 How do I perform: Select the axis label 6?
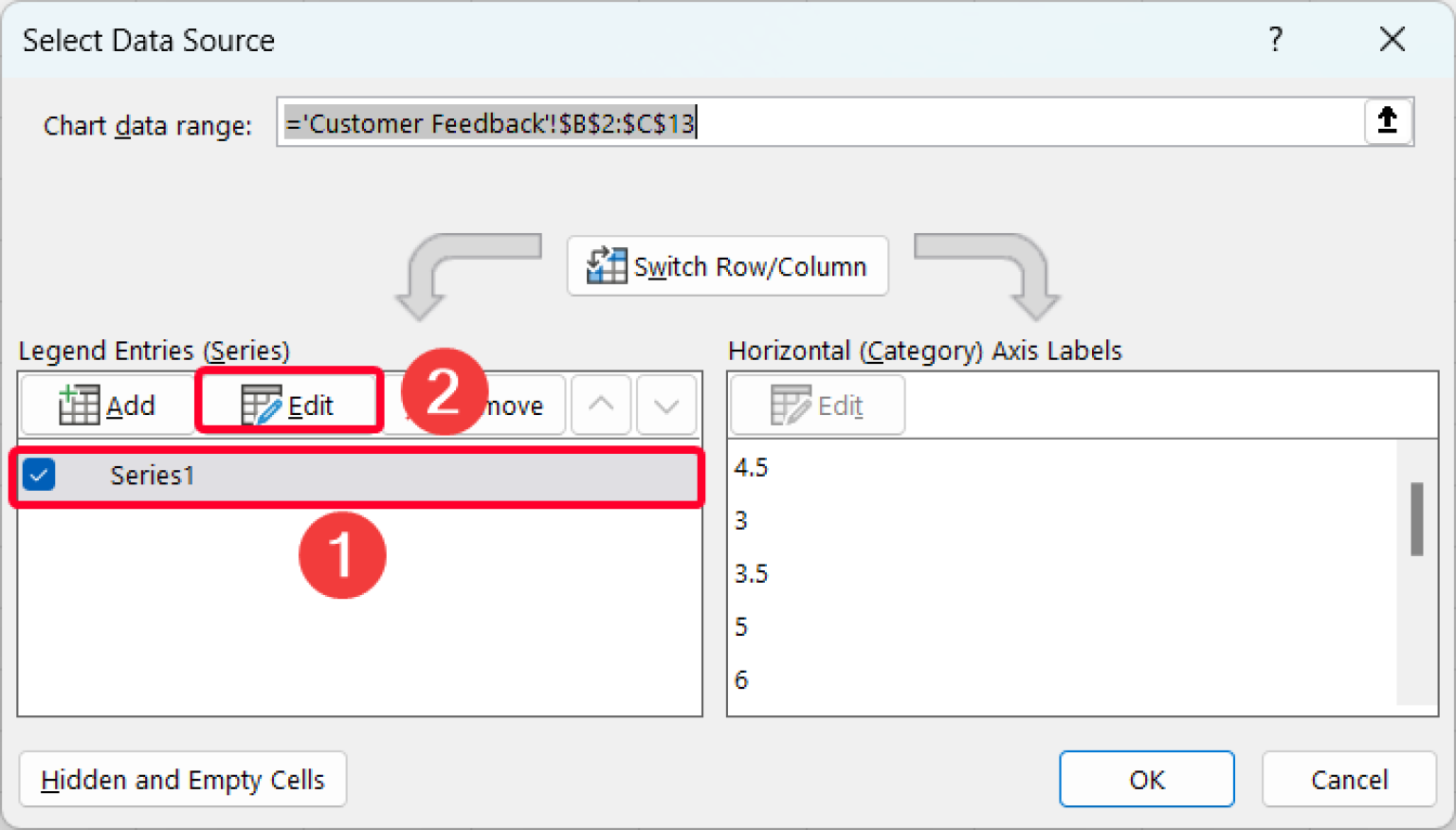pyautogui.click(x=741, y=679)
